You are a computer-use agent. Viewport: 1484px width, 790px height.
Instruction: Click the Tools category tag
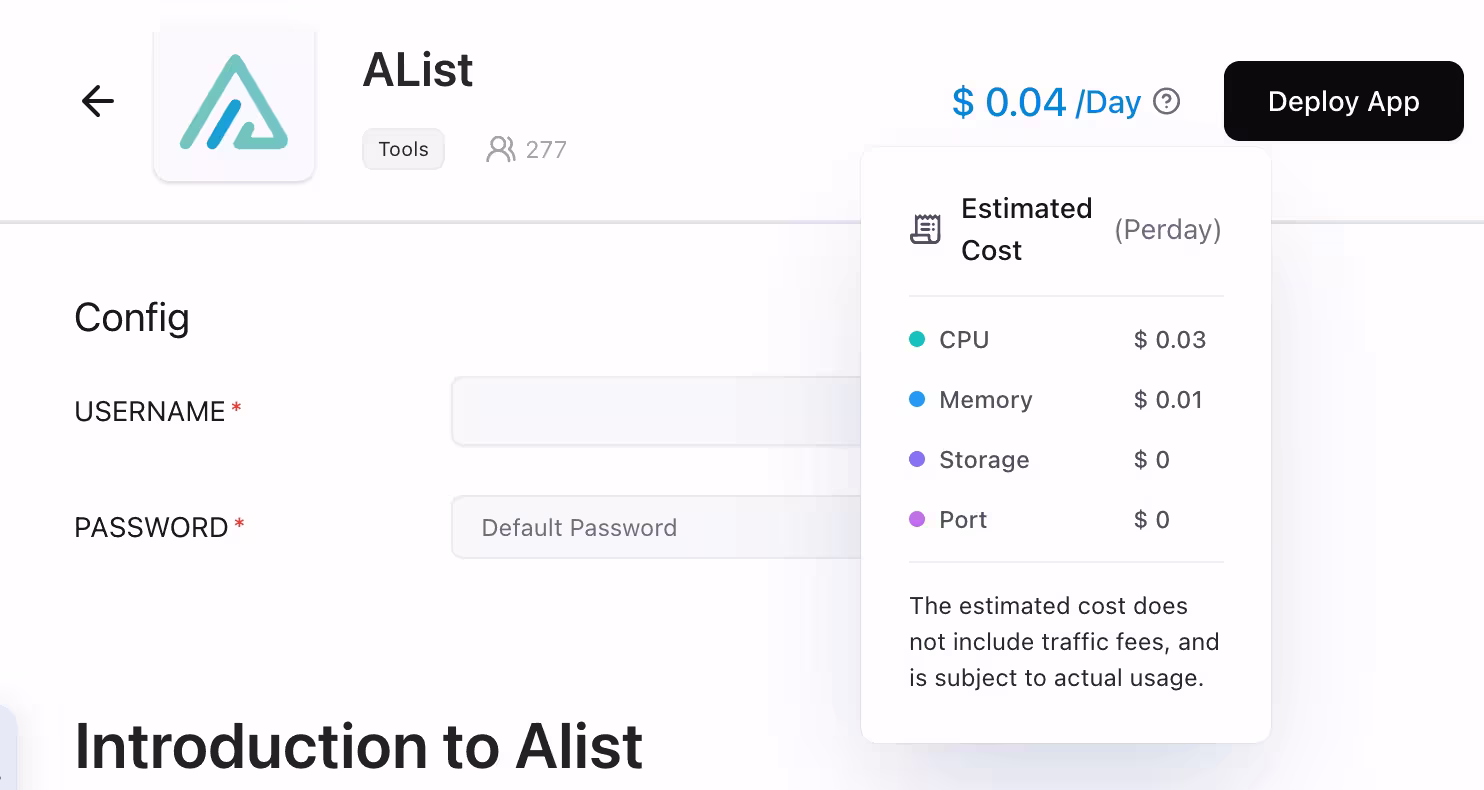click(x=403, y=150)
